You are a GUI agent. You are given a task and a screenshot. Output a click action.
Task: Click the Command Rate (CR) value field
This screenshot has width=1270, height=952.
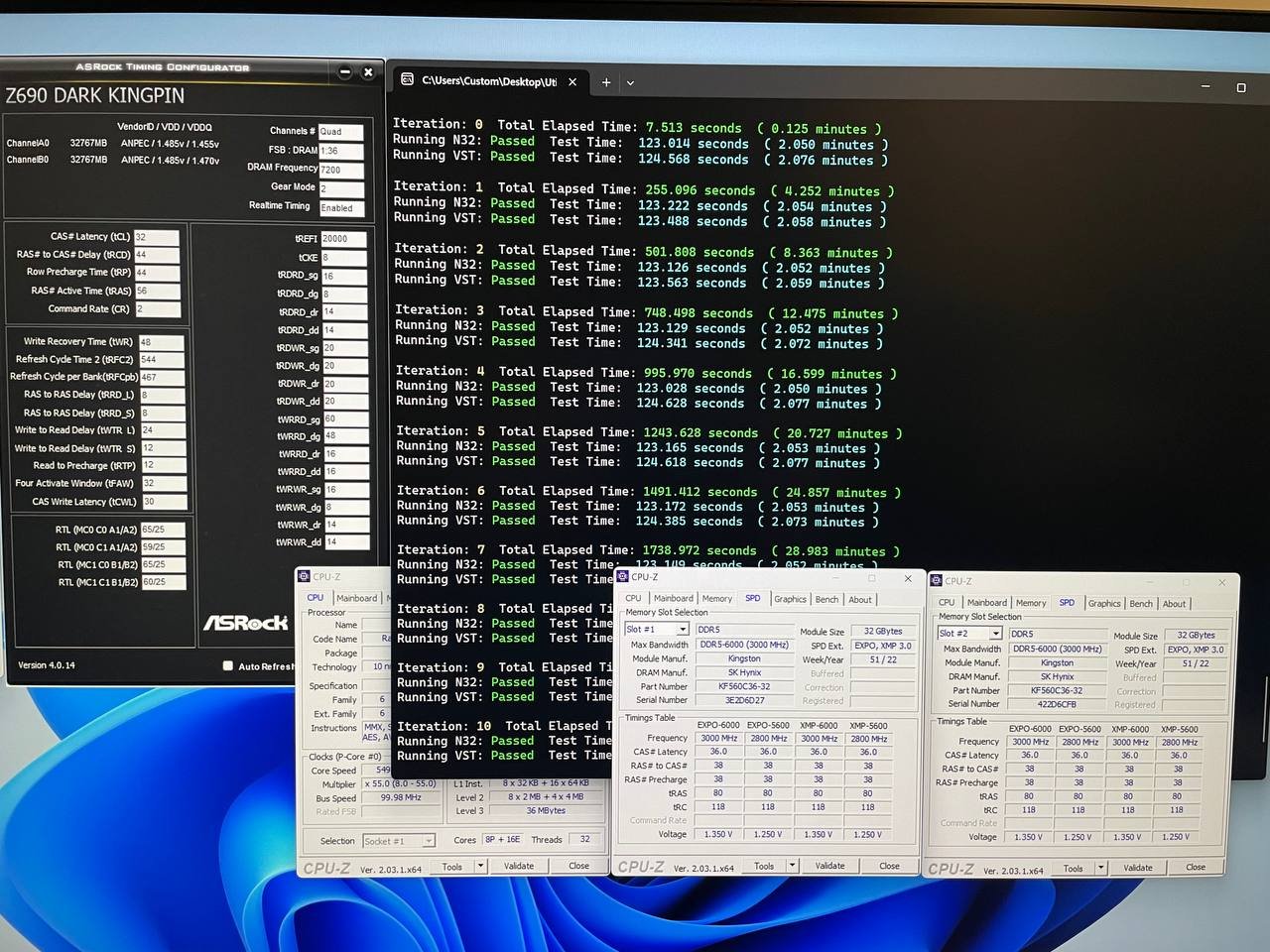pyautogui.click(x=158, y=309)
